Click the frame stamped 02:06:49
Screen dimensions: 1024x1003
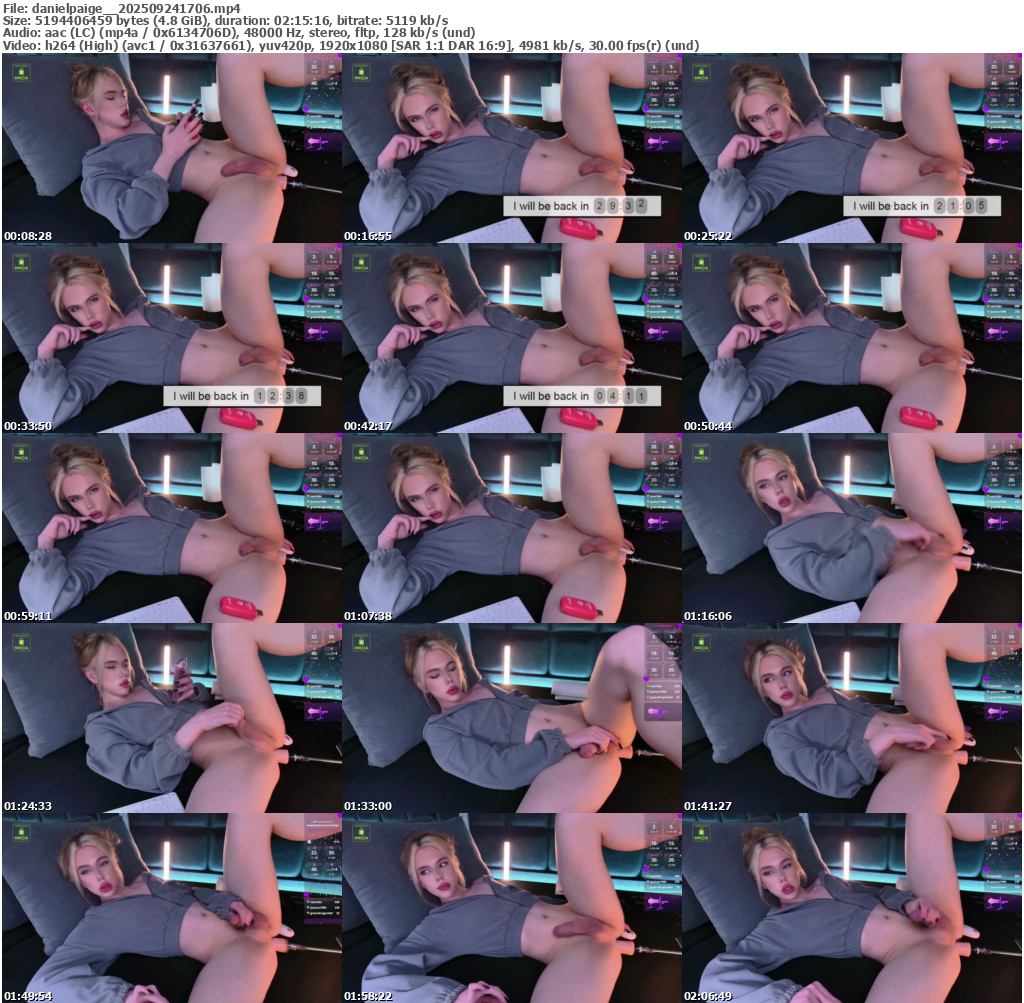pos(852,908)
